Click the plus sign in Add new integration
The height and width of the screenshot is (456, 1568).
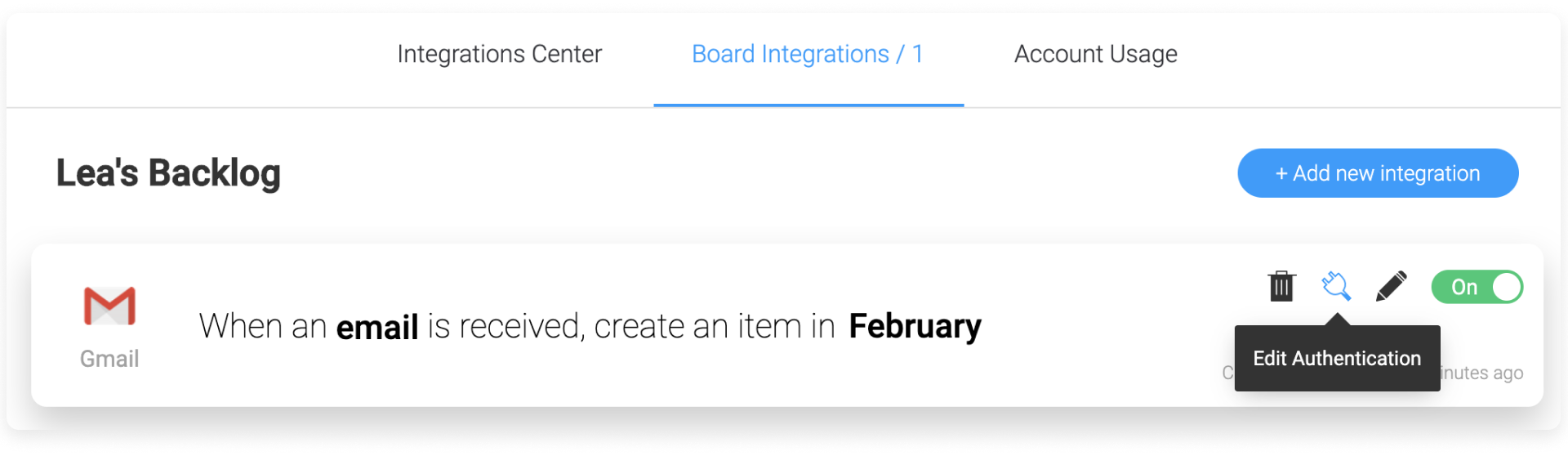pyautogui.click(x=1281, y=174)
